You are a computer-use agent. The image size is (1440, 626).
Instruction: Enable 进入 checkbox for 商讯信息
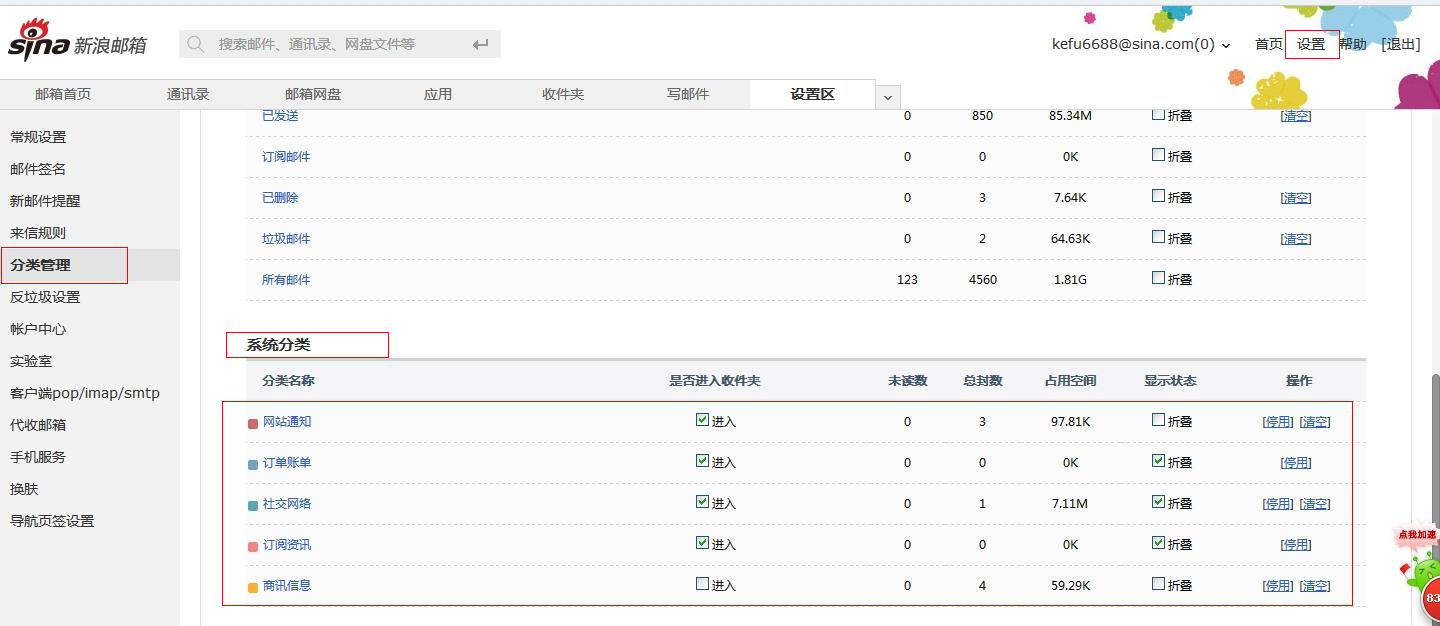coord(702,584)
